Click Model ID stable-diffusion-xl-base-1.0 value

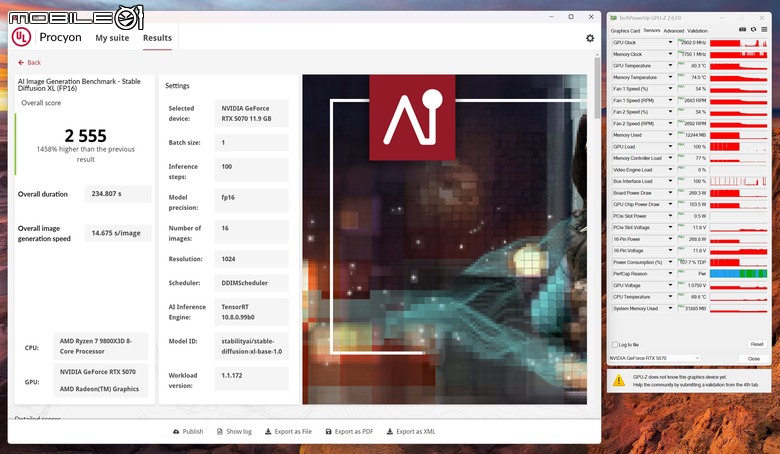(x=251, y=346)
